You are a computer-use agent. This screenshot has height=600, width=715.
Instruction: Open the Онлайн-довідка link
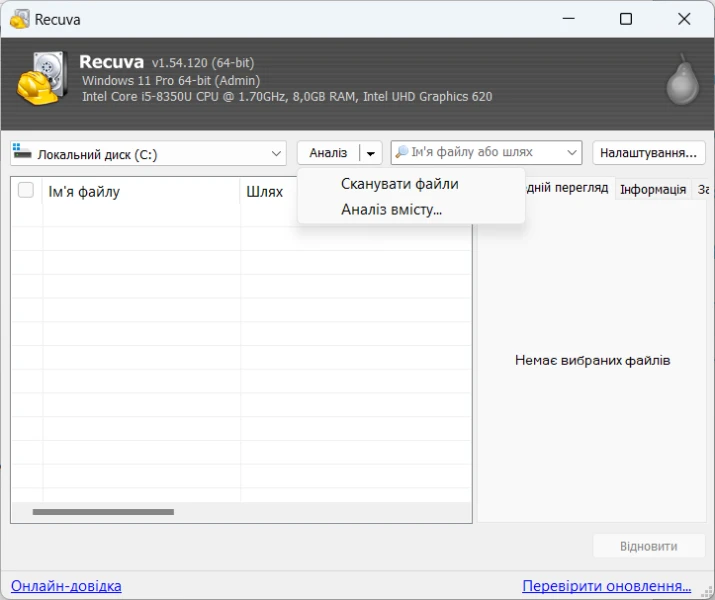point(66,586)
